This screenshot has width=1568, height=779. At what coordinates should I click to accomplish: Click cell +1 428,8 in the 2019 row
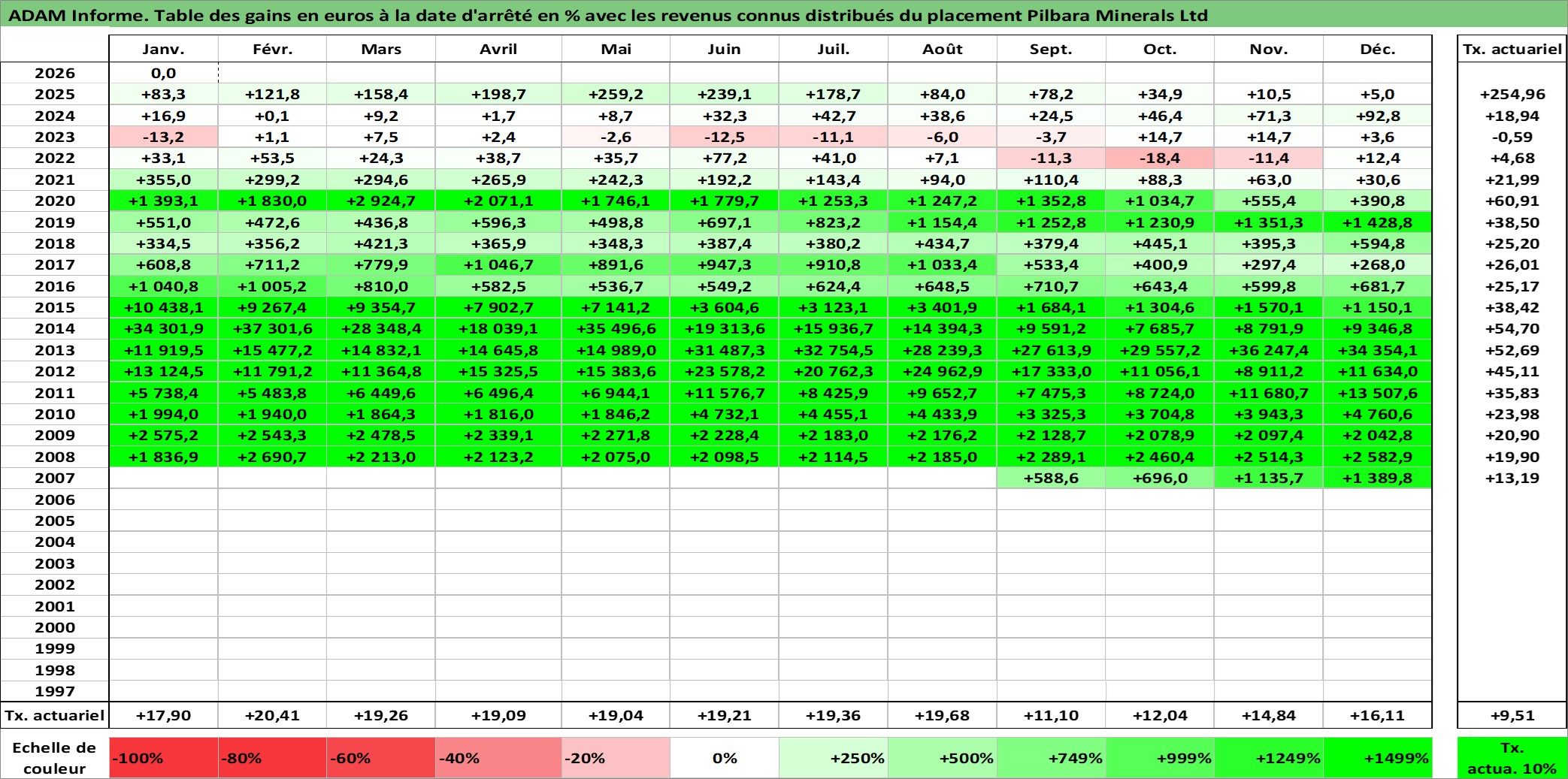[x=1378, y=222]
